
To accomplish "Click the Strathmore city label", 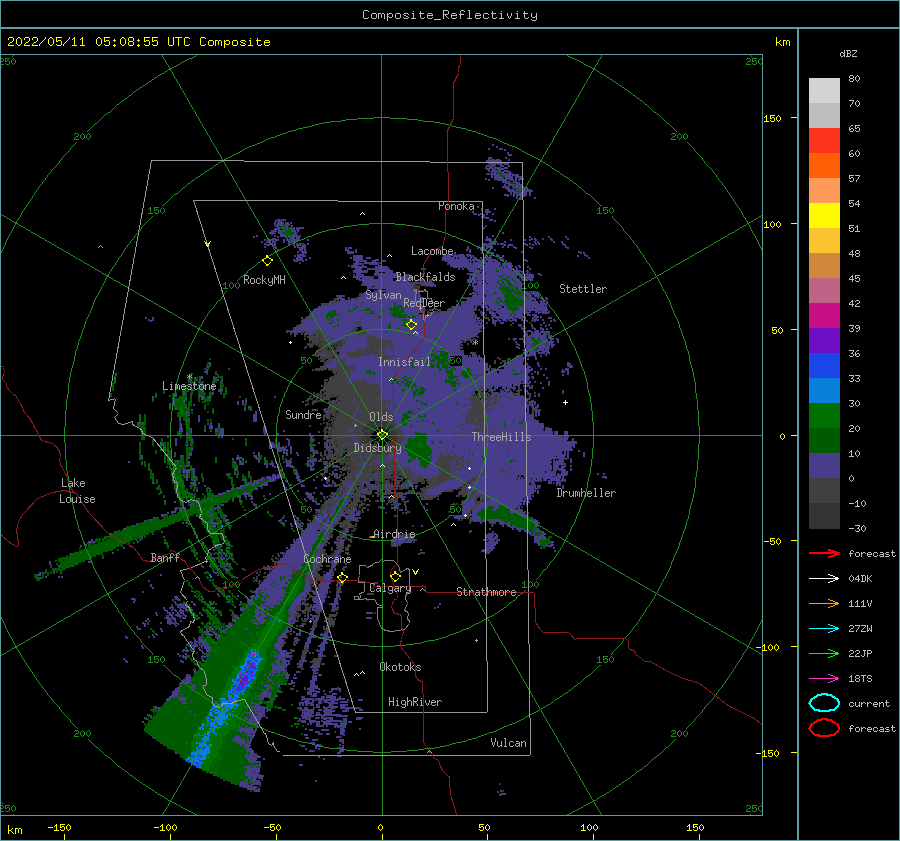I will point(486,592).
